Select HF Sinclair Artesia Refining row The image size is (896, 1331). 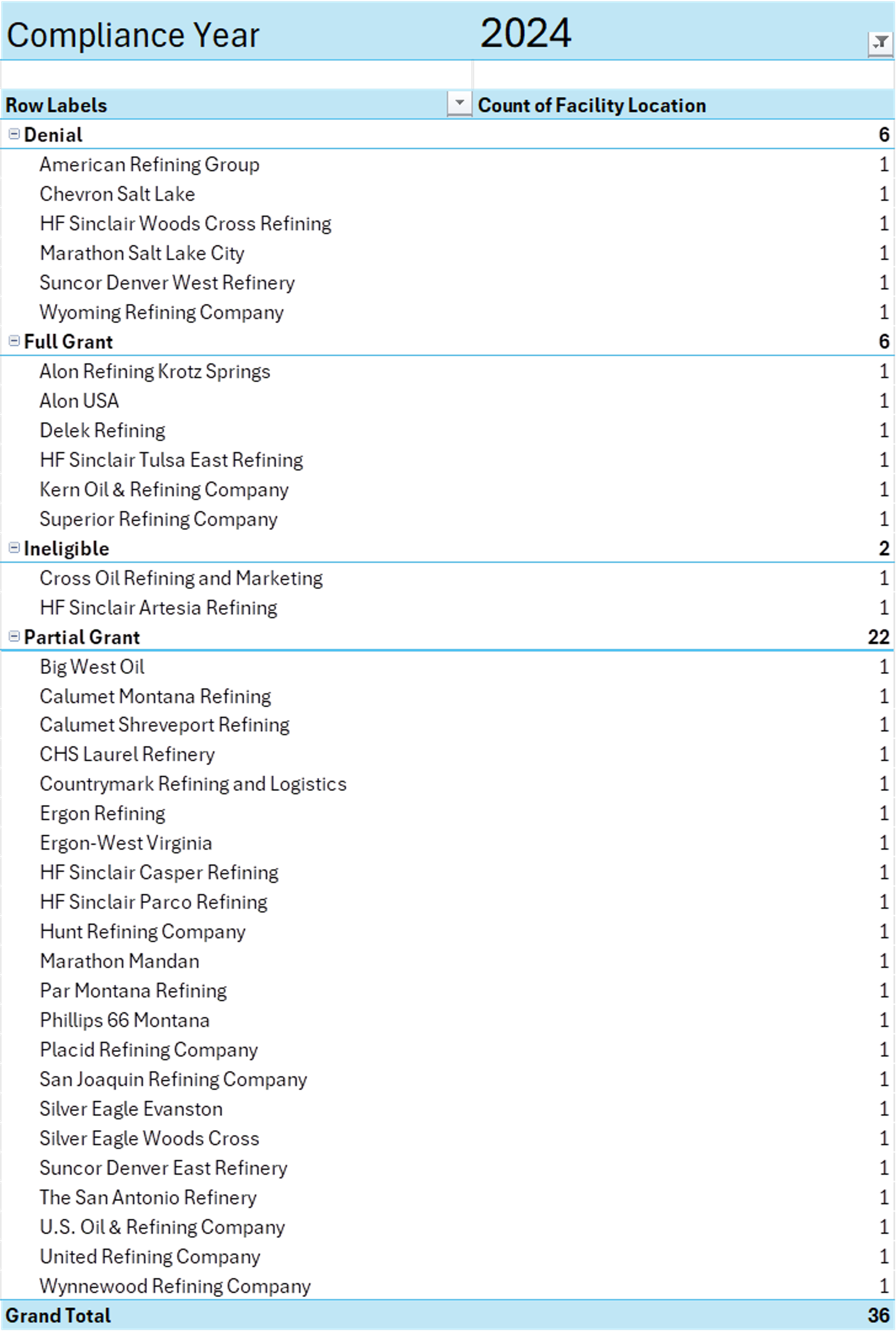pos(448,608)
